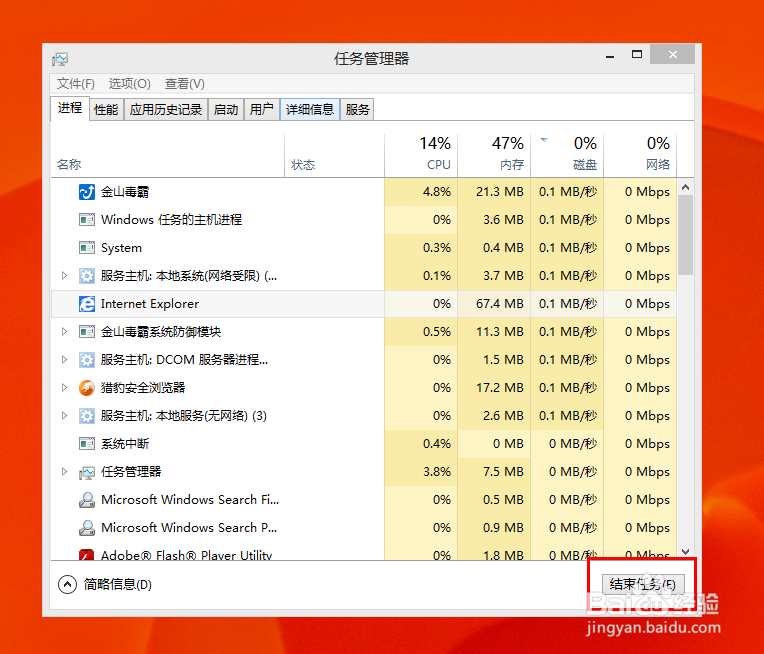Sort by the CPU 14% column header
764x654 pixels.
(x=421, y=155)
